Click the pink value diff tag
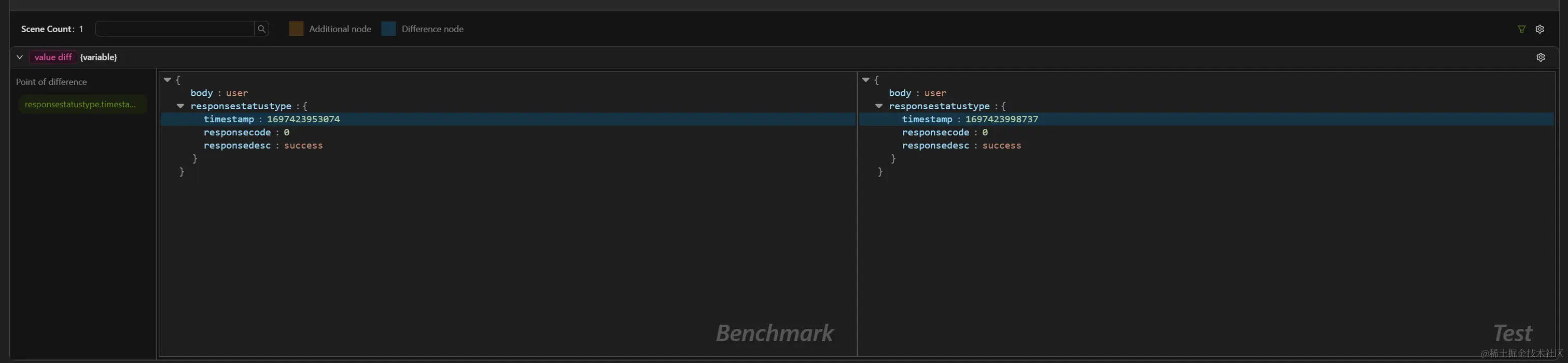The image size is (1568, 363). pos(53,57)
